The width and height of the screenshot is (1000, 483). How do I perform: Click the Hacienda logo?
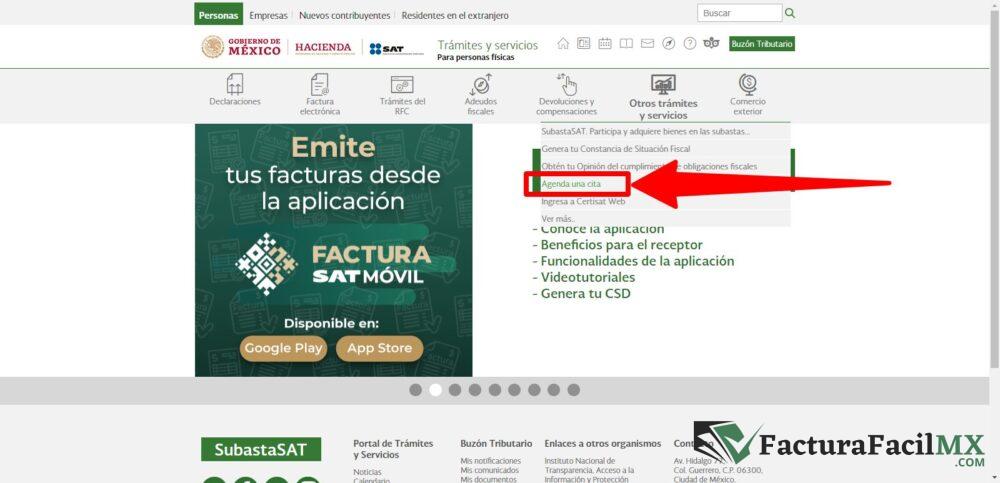coord(323,47)
